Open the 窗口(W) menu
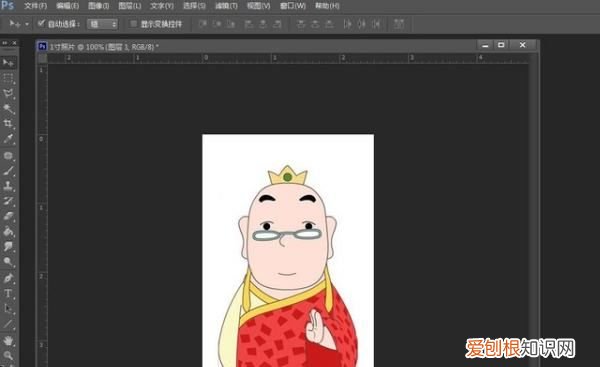The image size is (600, 367). click(x=293, y=6)
